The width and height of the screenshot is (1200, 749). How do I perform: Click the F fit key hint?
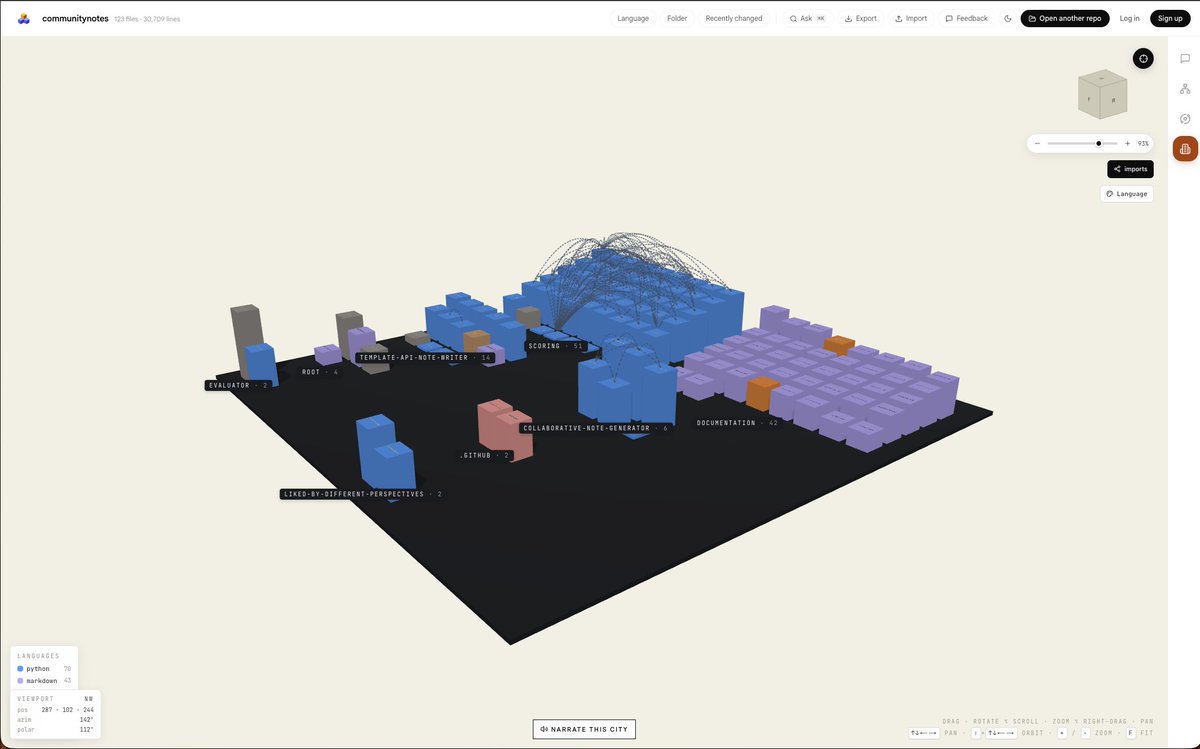pyautogui.click(x=1131, y=733)
